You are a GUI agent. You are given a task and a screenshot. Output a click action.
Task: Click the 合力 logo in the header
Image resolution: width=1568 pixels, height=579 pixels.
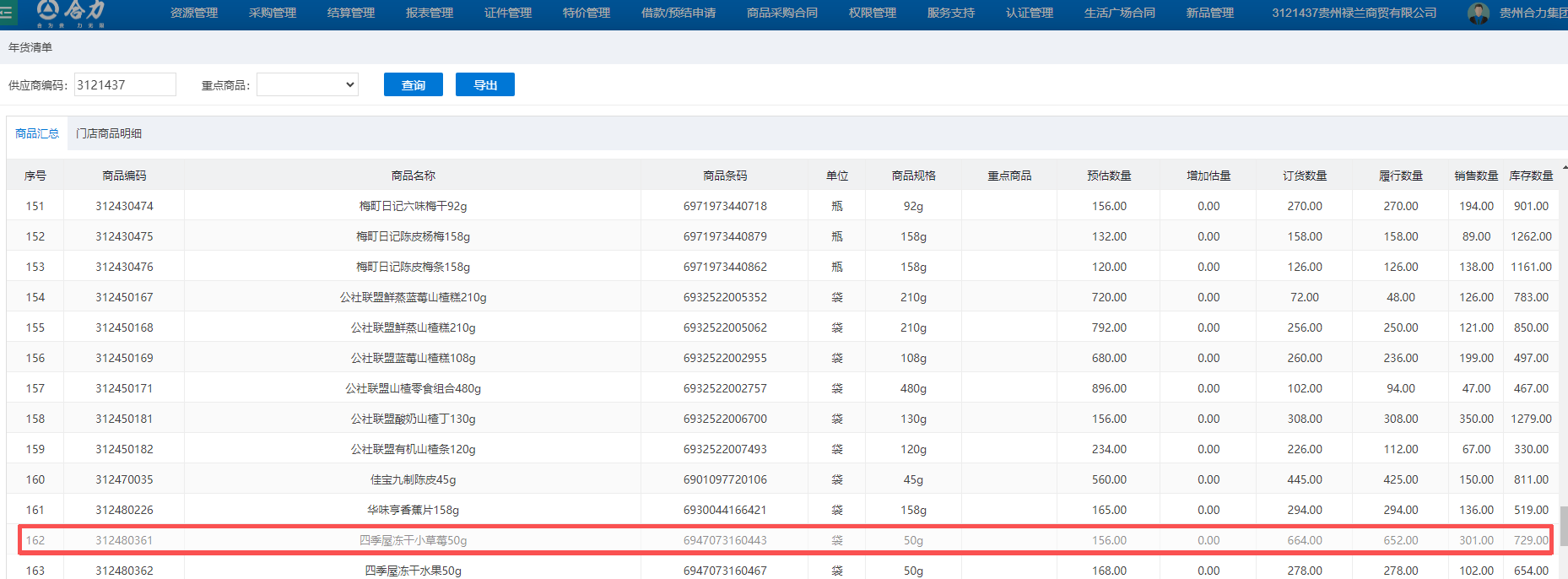tap(72, 13)
